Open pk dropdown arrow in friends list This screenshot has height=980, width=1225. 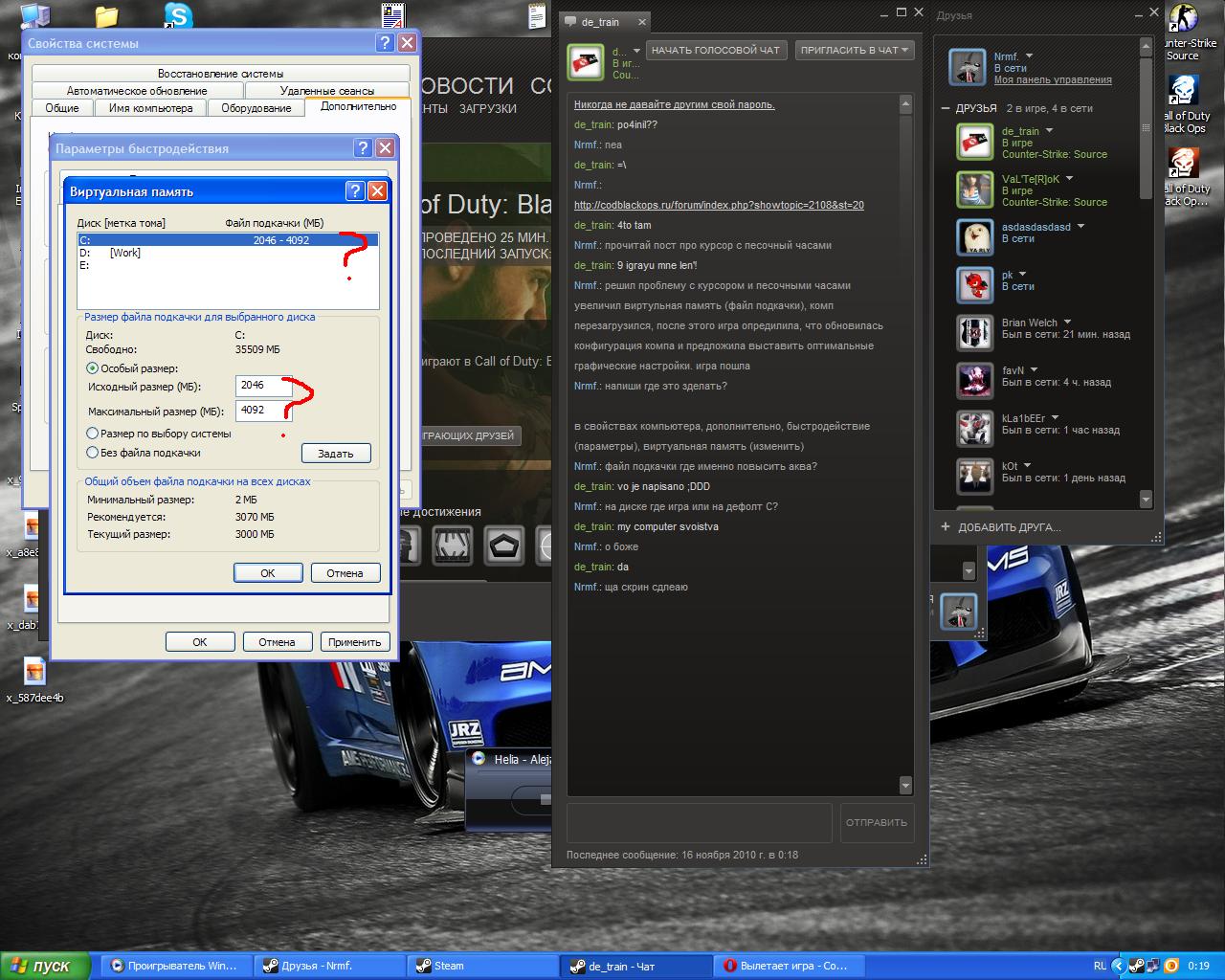tap(1022, 275)
